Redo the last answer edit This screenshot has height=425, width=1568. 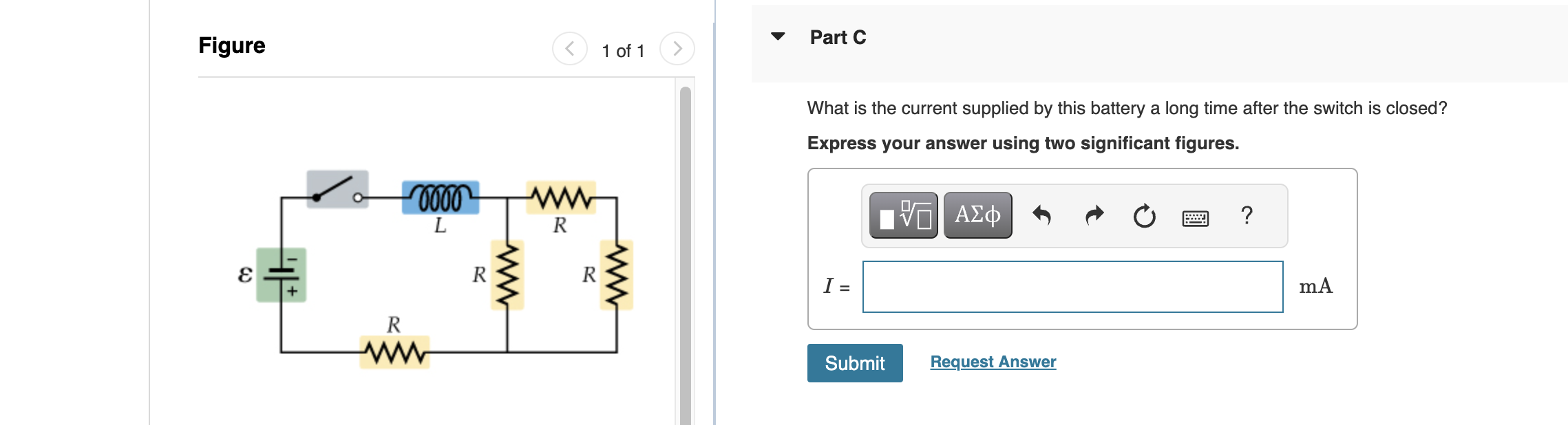pos(1094,215)
